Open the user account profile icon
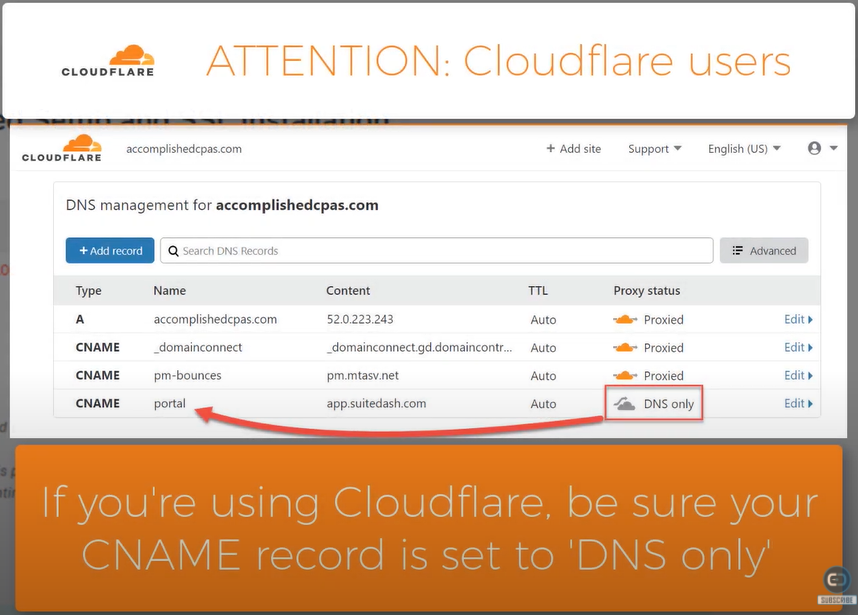Screen dimensions: 858x615 (x=814, y=148)
